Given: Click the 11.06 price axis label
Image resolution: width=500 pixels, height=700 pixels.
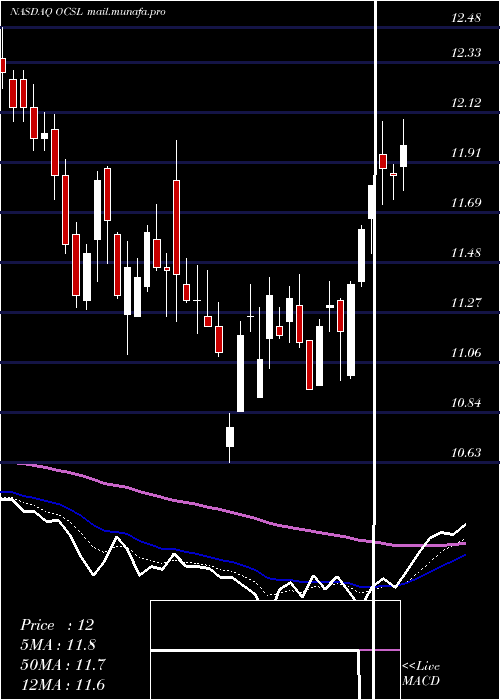Looking at the screenshot, I should click(466, 353).
